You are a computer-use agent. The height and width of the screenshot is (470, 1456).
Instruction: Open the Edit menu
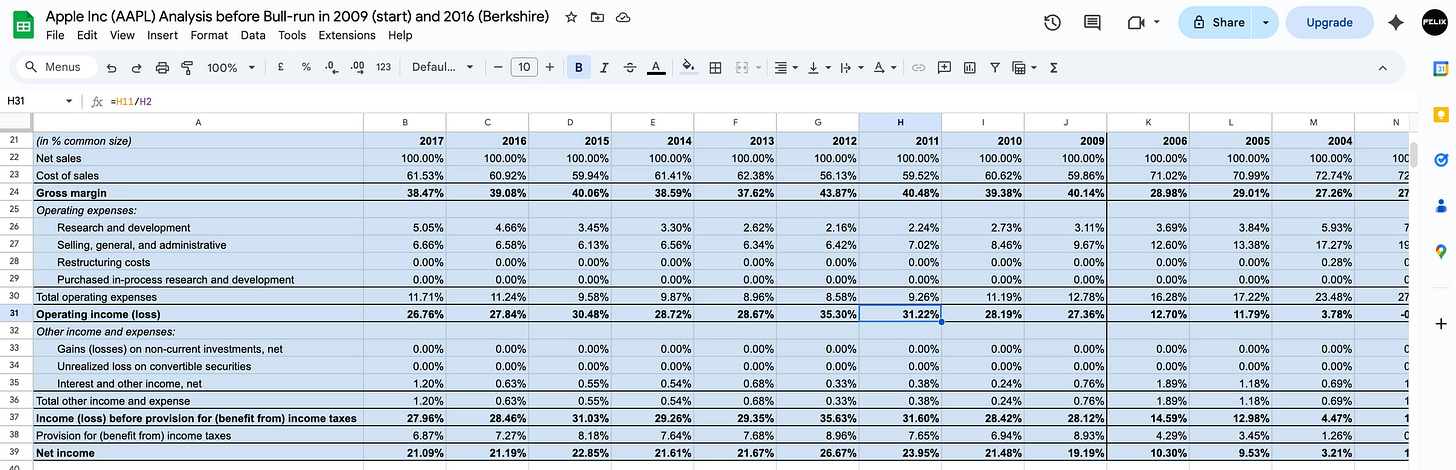(87, 35)
